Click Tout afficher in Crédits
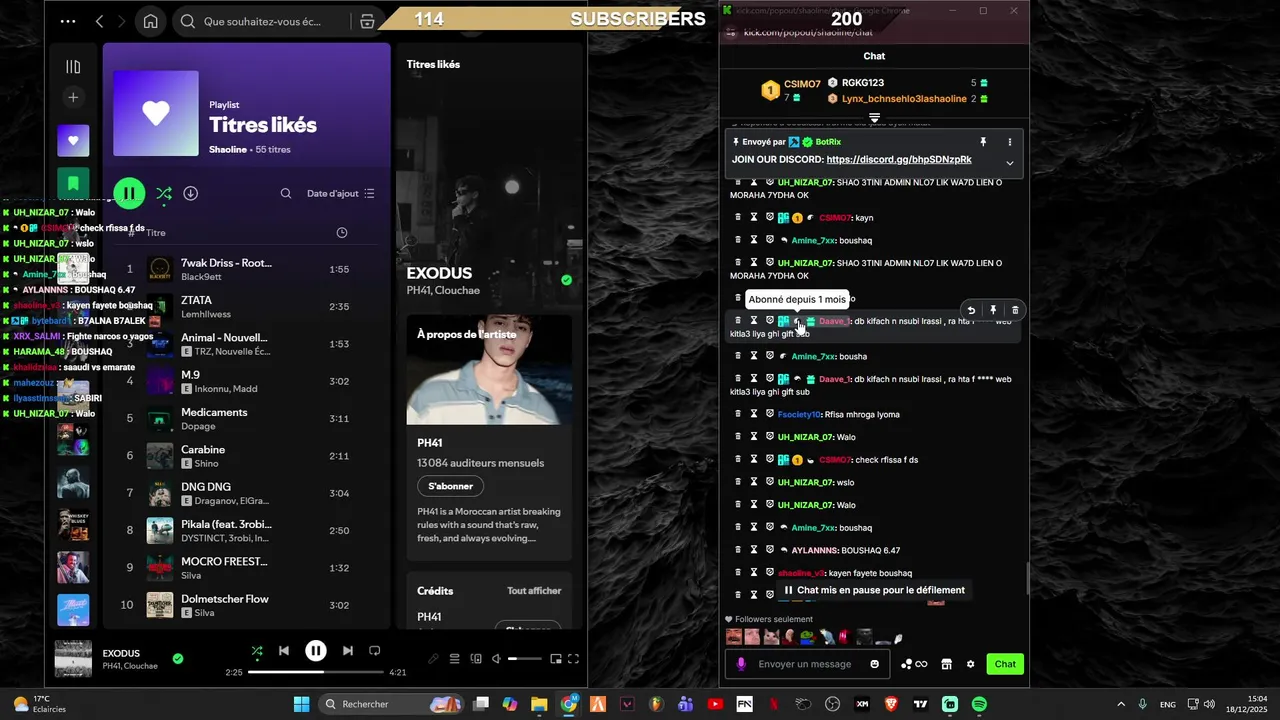This screenshot has height=720, width=1280. [x=534, y=591]
